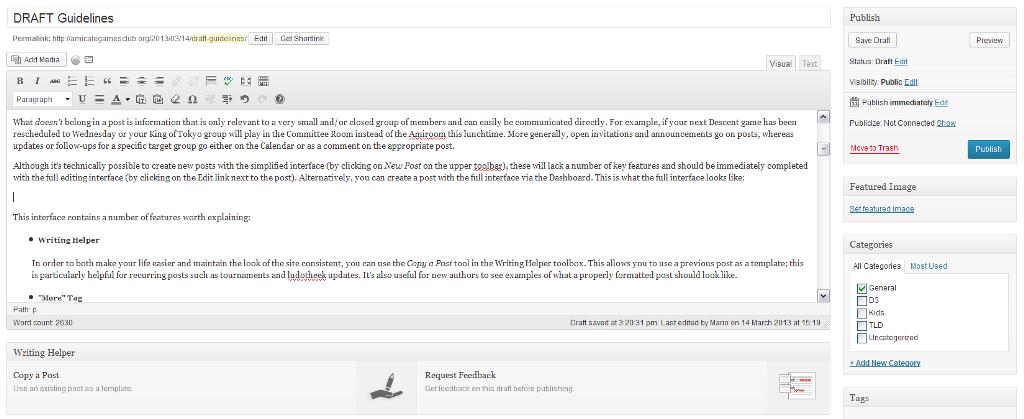Uncheck the General category
Screen dimensions: 1024x419
coord(862,288)
